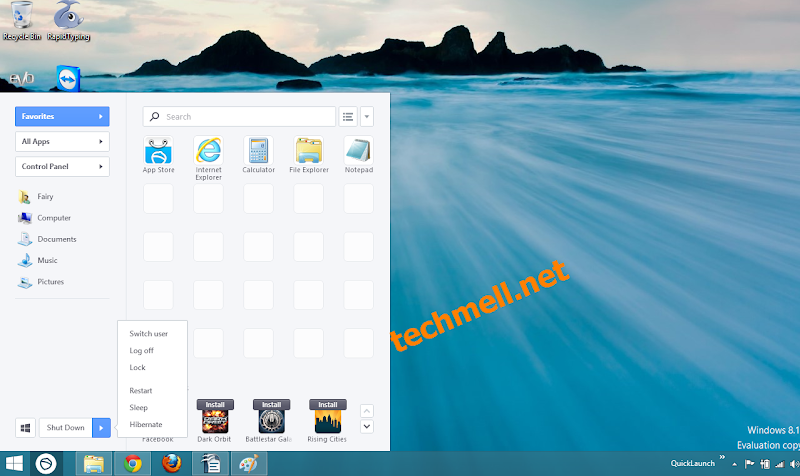The height and width of the screenshot is (476, 800).
Task: Open the TeamViewer desktop icon
Action: coord(68,78)
